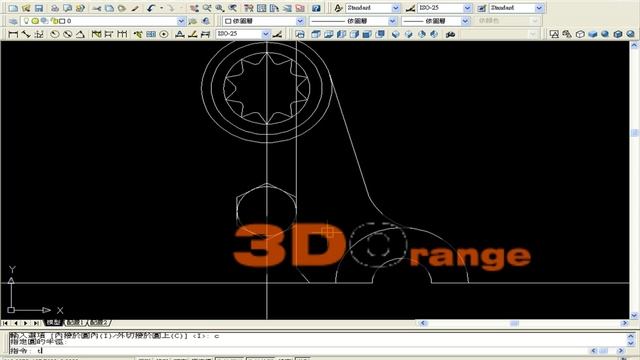
Task: Click the Layer Previous icon
Action: click(x=206, y=21)
